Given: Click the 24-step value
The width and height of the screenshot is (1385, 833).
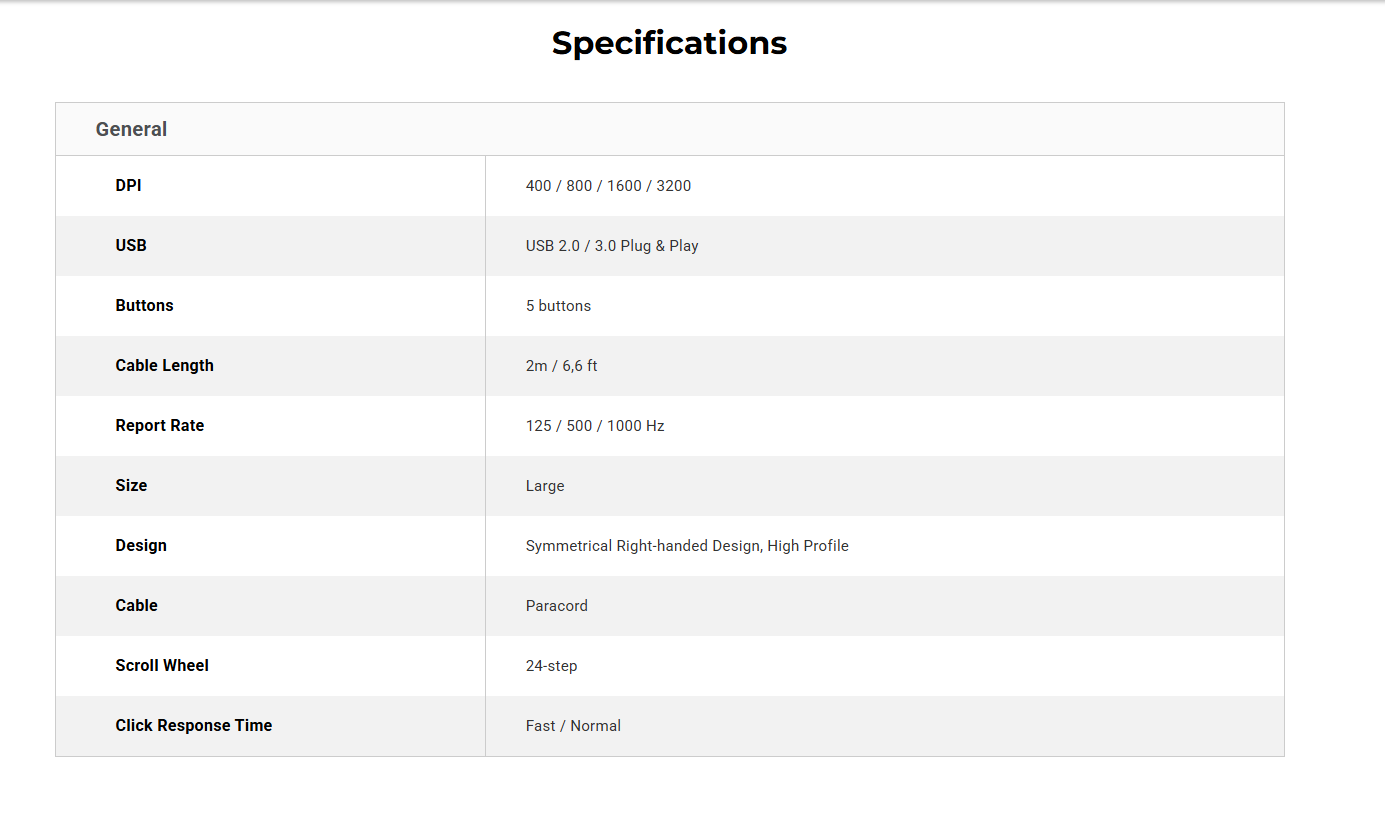Looking at the screenshot, I should (551, 666).
